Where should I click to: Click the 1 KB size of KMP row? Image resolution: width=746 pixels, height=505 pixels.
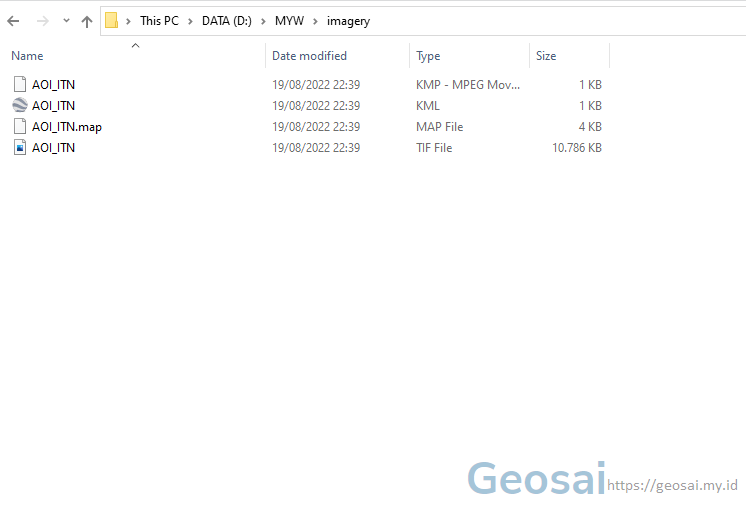click(x=590, y=84)
